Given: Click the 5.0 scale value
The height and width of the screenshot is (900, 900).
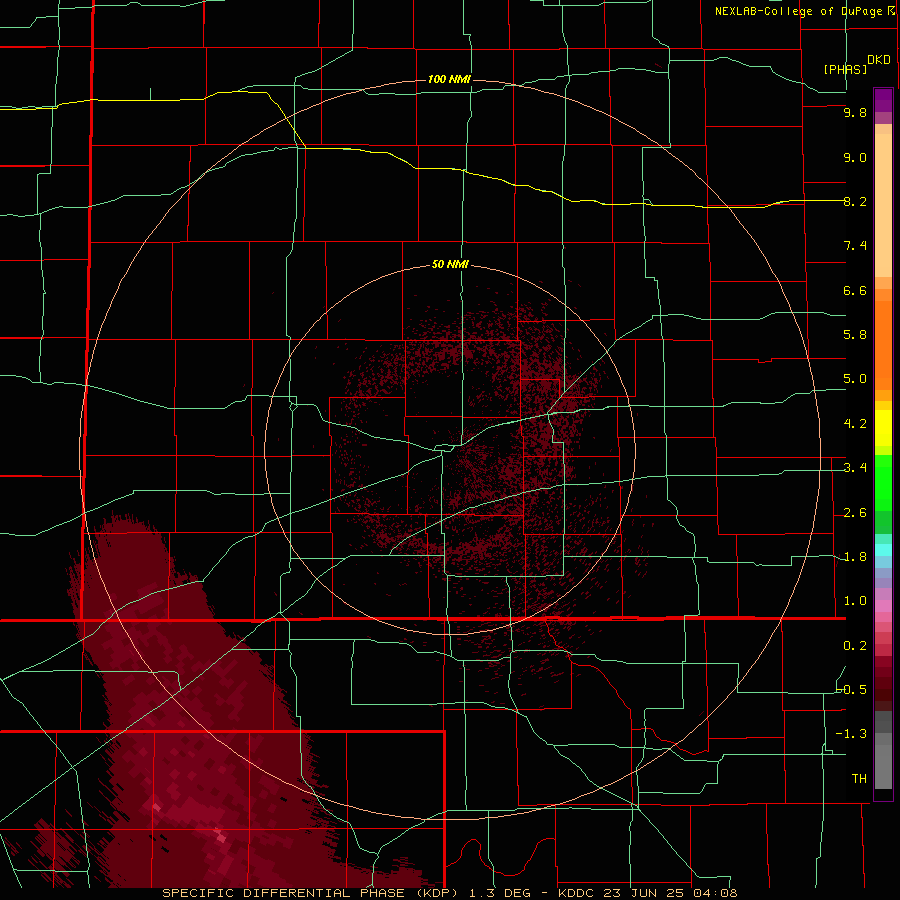Looking at the screenshot, I should tap(855, 379).
